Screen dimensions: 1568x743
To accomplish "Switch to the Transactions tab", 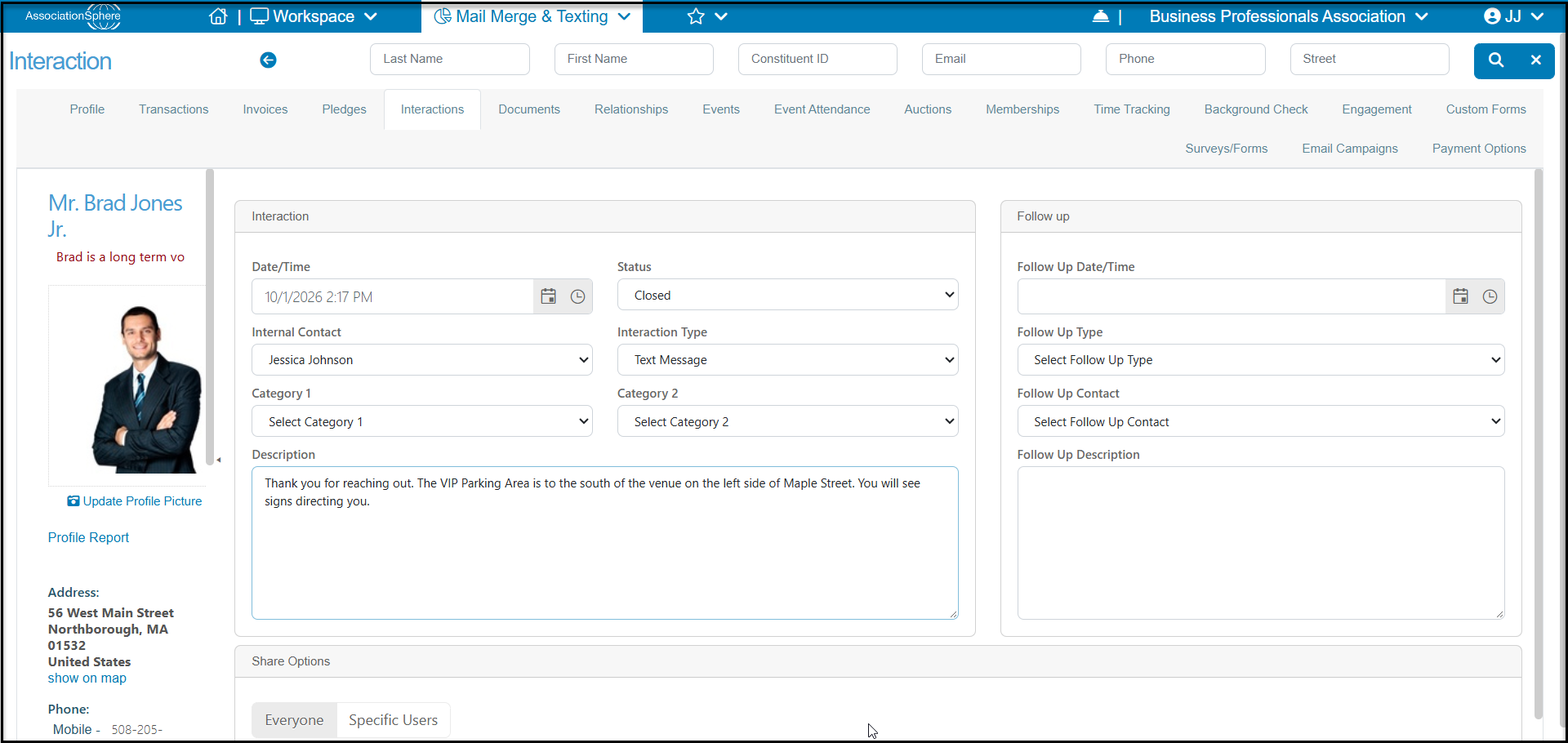I will click(x=173, y=109).
